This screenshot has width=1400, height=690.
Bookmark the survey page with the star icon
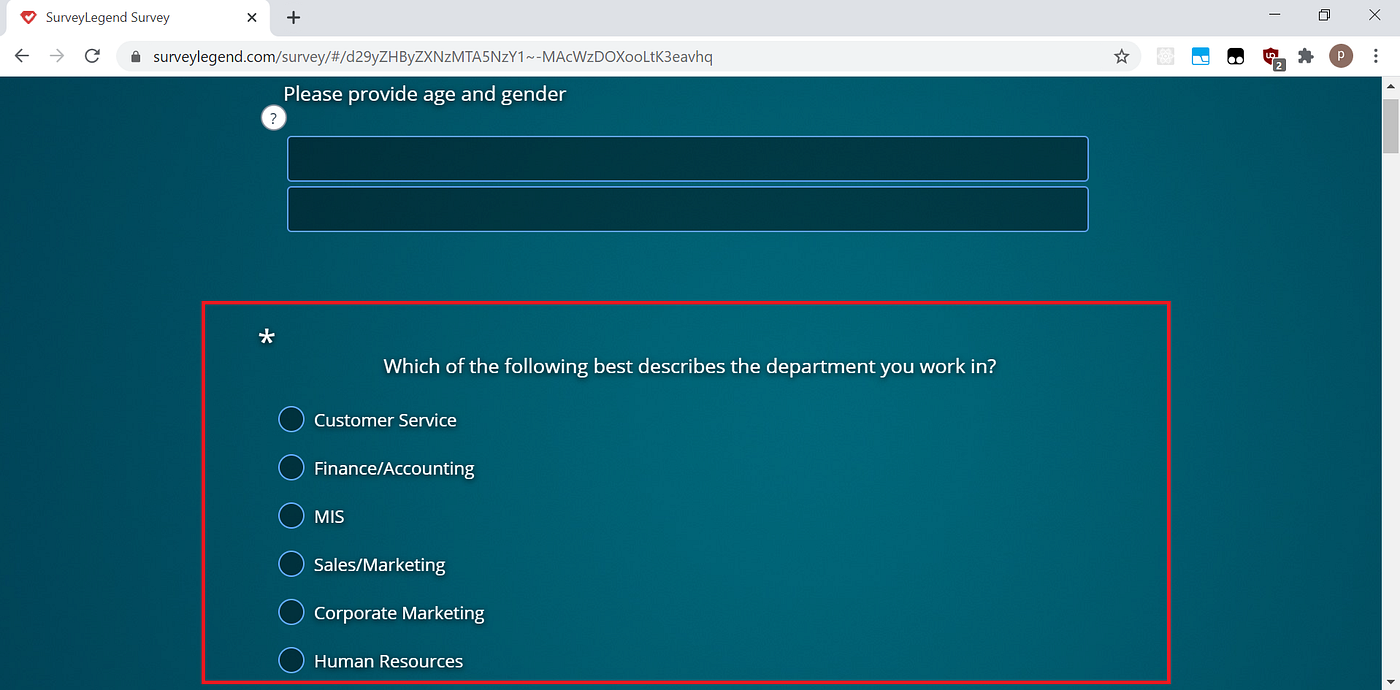pyautogui.click(x=1121, y=56)
